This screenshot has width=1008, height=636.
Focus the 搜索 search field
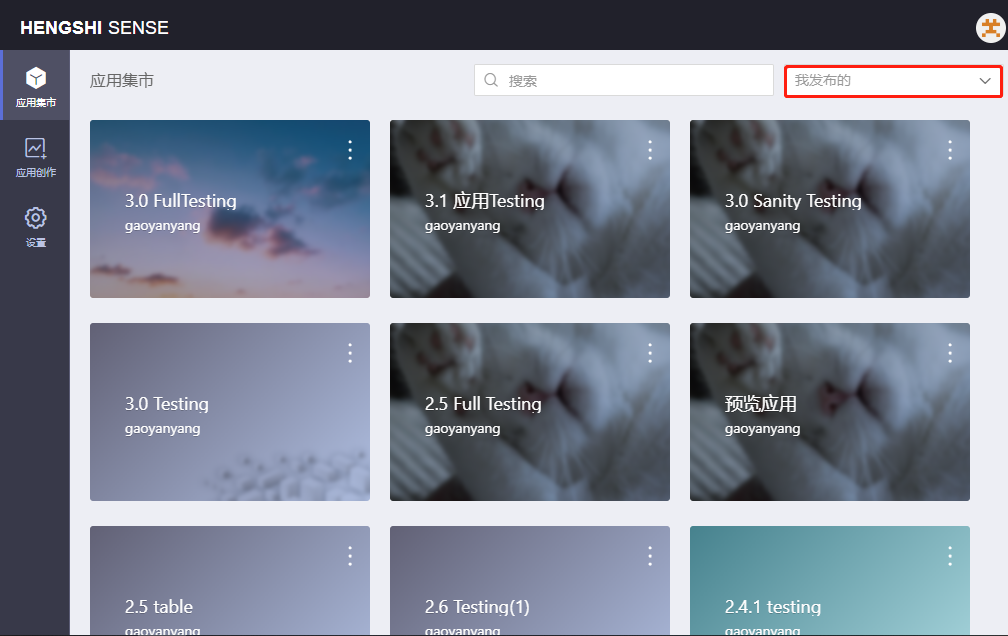coord(624,80)
